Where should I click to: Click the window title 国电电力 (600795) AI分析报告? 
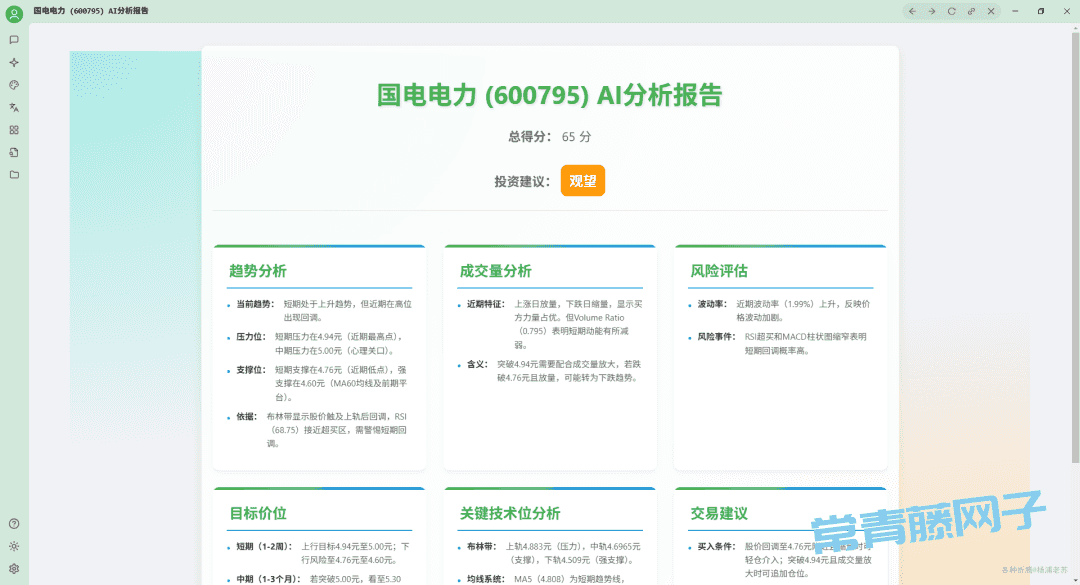click(91, 11)
